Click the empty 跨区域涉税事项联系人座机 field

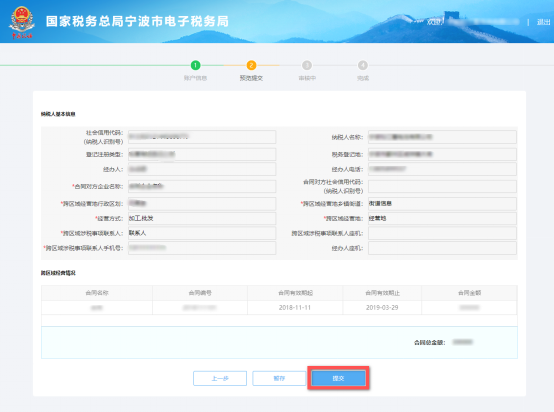coord(442,233)
